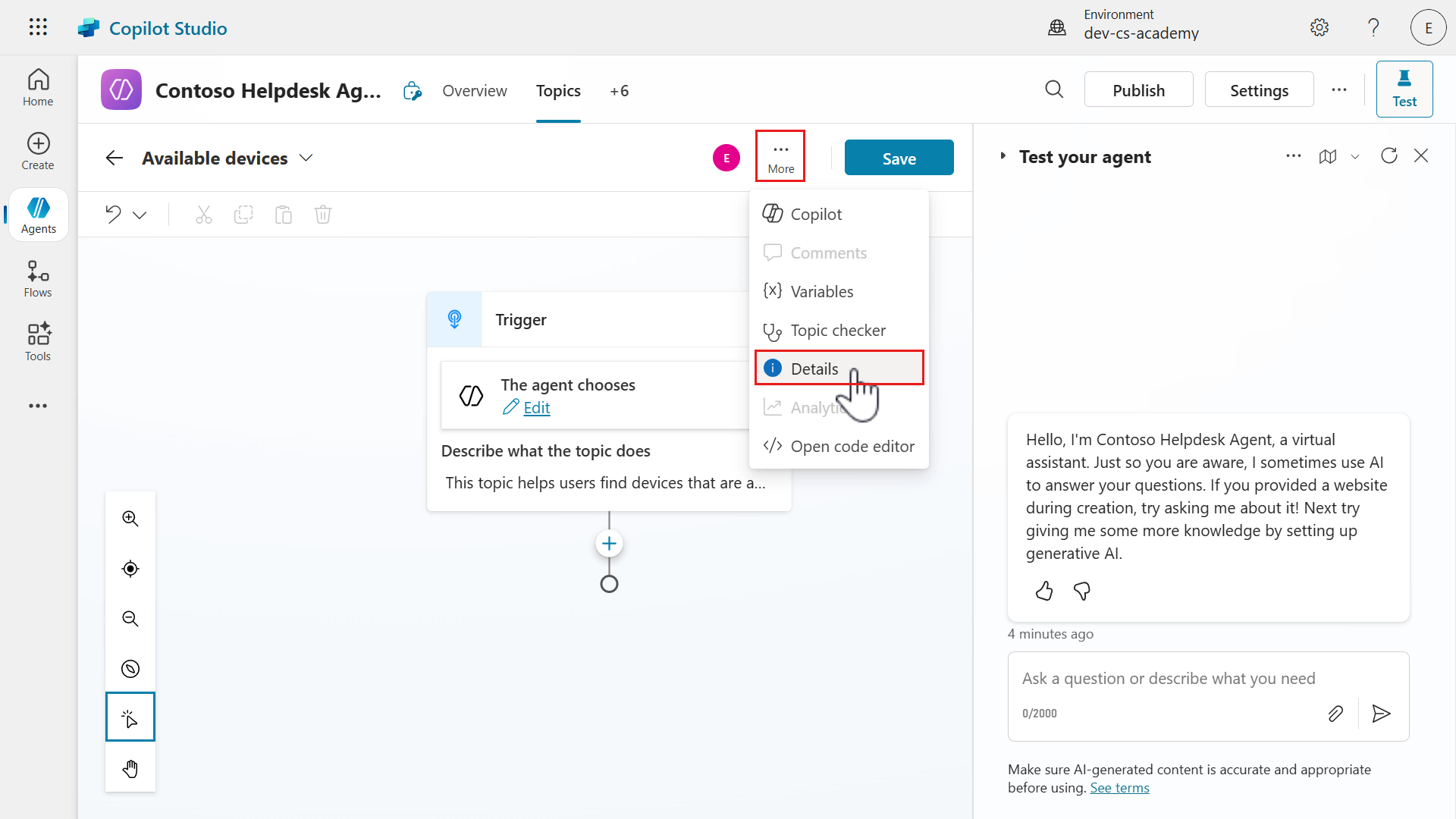1456x819 pixels.
Task: Rate the agent response thumbs down
Action: click(x=1081, y=591)
